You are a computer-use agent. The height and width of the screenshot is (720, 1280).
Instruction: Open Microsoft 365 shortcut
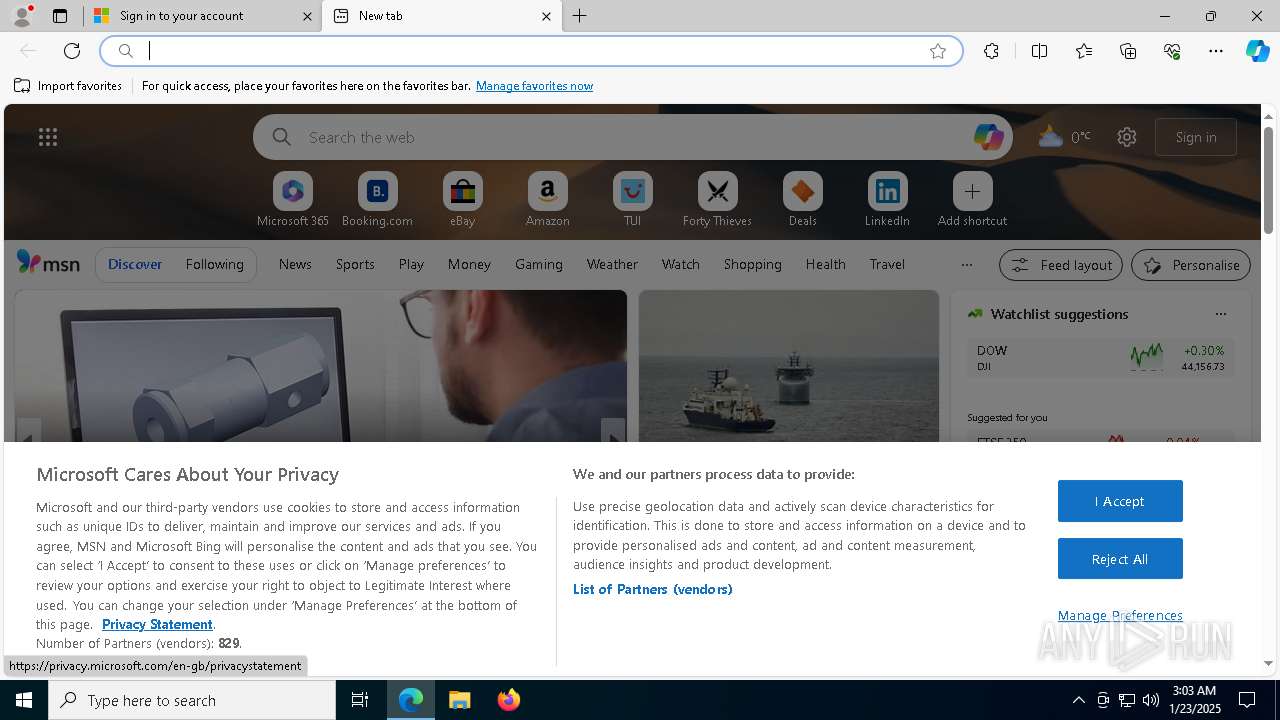[x=293, y=199]
